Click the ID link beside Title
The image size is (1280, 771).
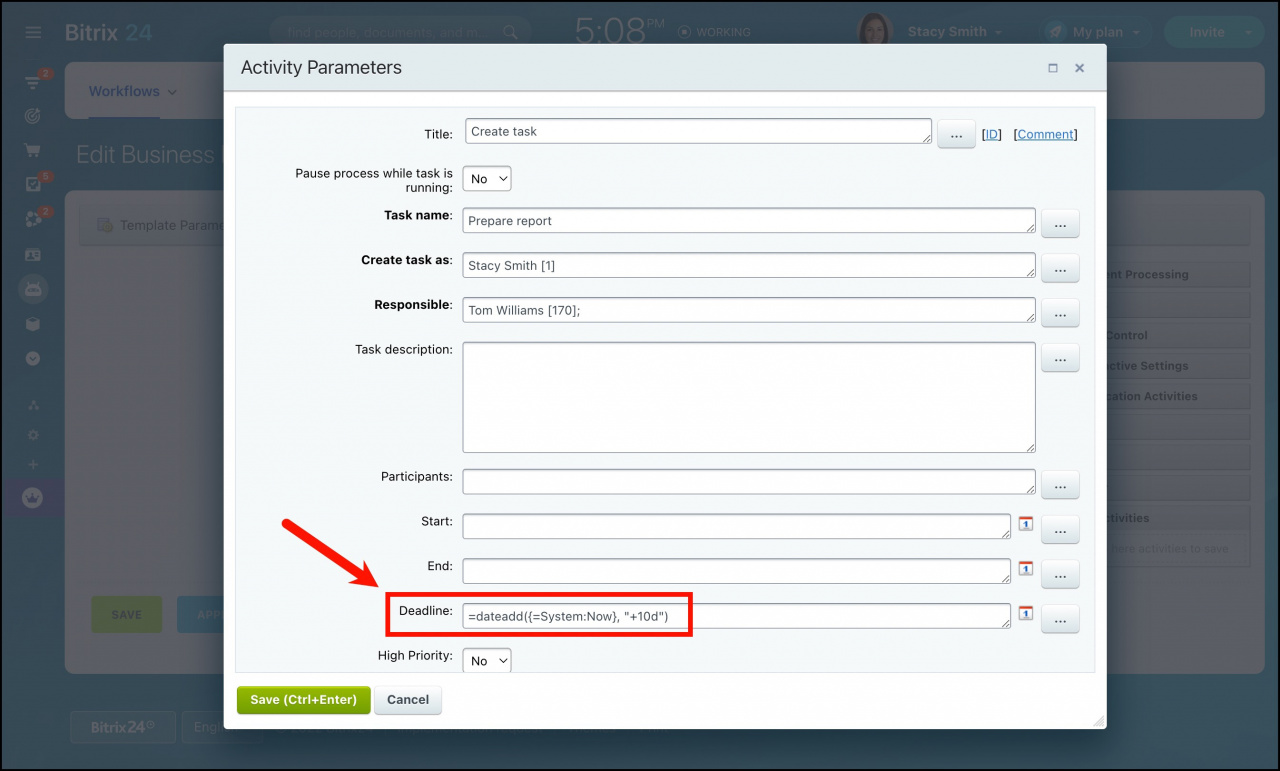pyautogui.click(x=991, y=134)
